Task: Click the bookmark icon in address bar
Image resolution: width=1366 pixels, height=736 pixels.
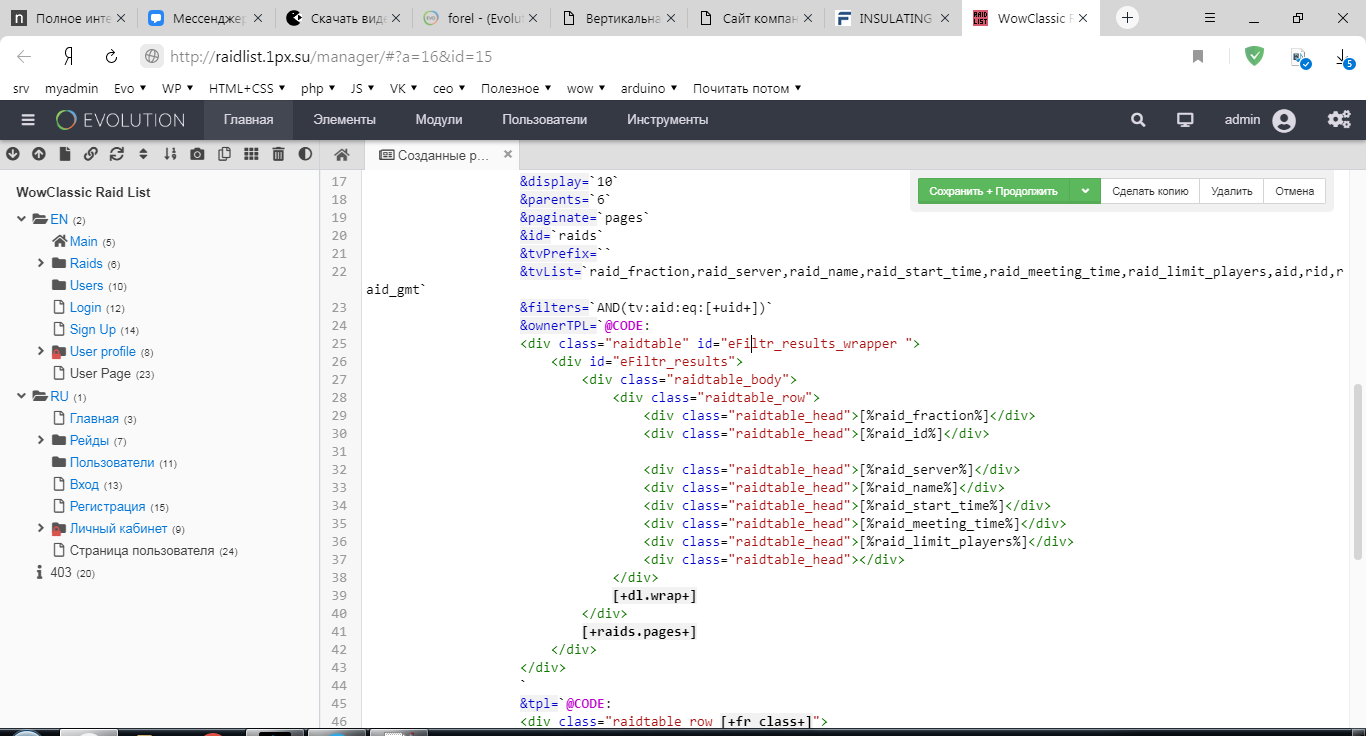Action: [x=1198, y=57]
